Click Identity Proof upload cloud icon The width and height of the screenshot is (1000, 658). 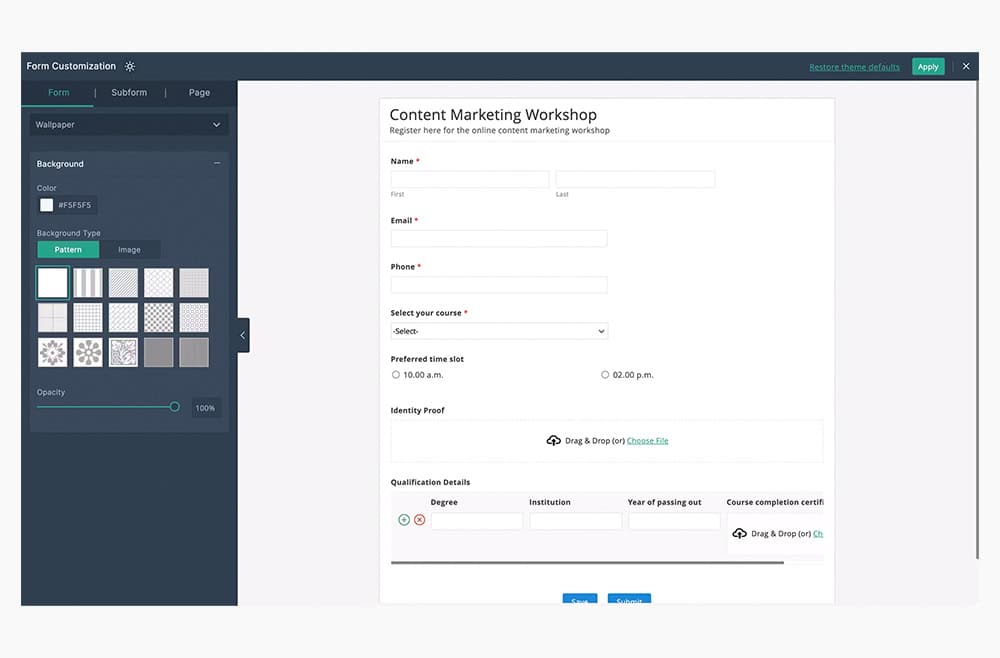554,441
